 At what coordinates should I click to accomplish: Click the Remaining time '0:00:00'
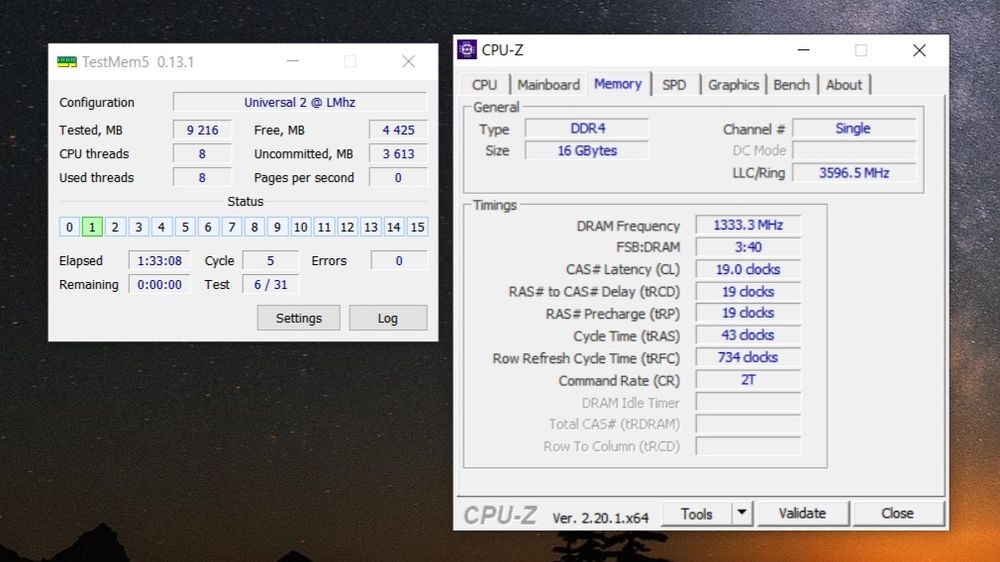[159, 285]
